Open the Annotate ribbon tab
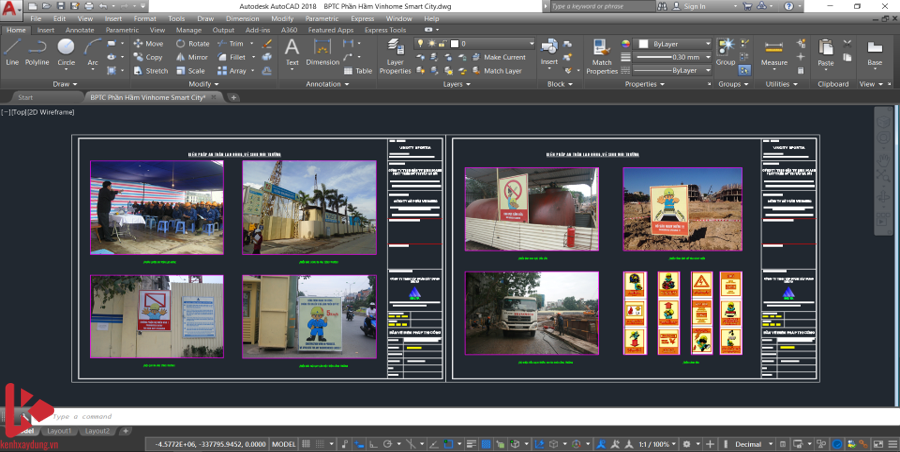This screenshot has height=452, width=900. pos(80,30)
